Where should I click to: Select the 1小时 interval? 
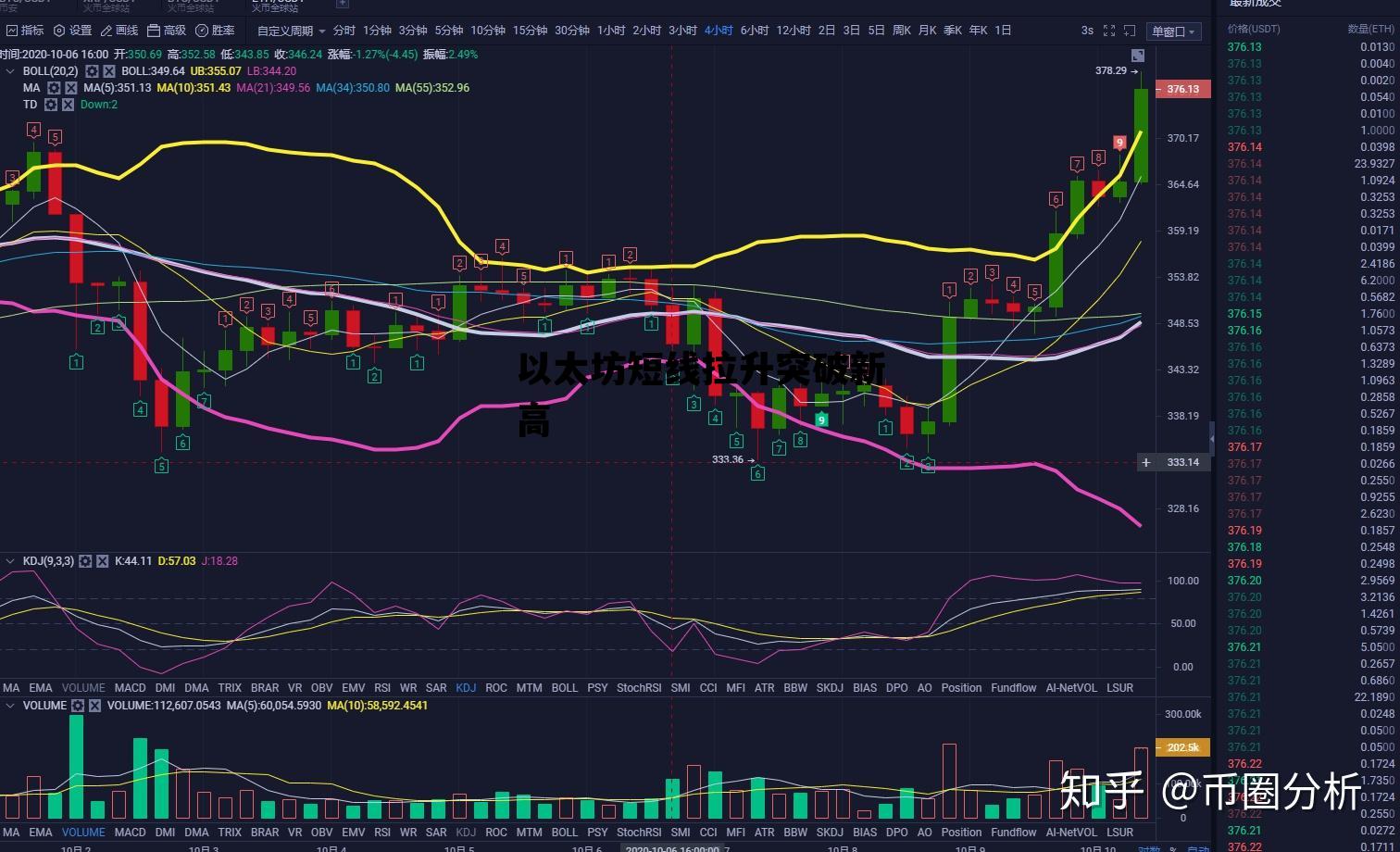[x=611, y=31]
